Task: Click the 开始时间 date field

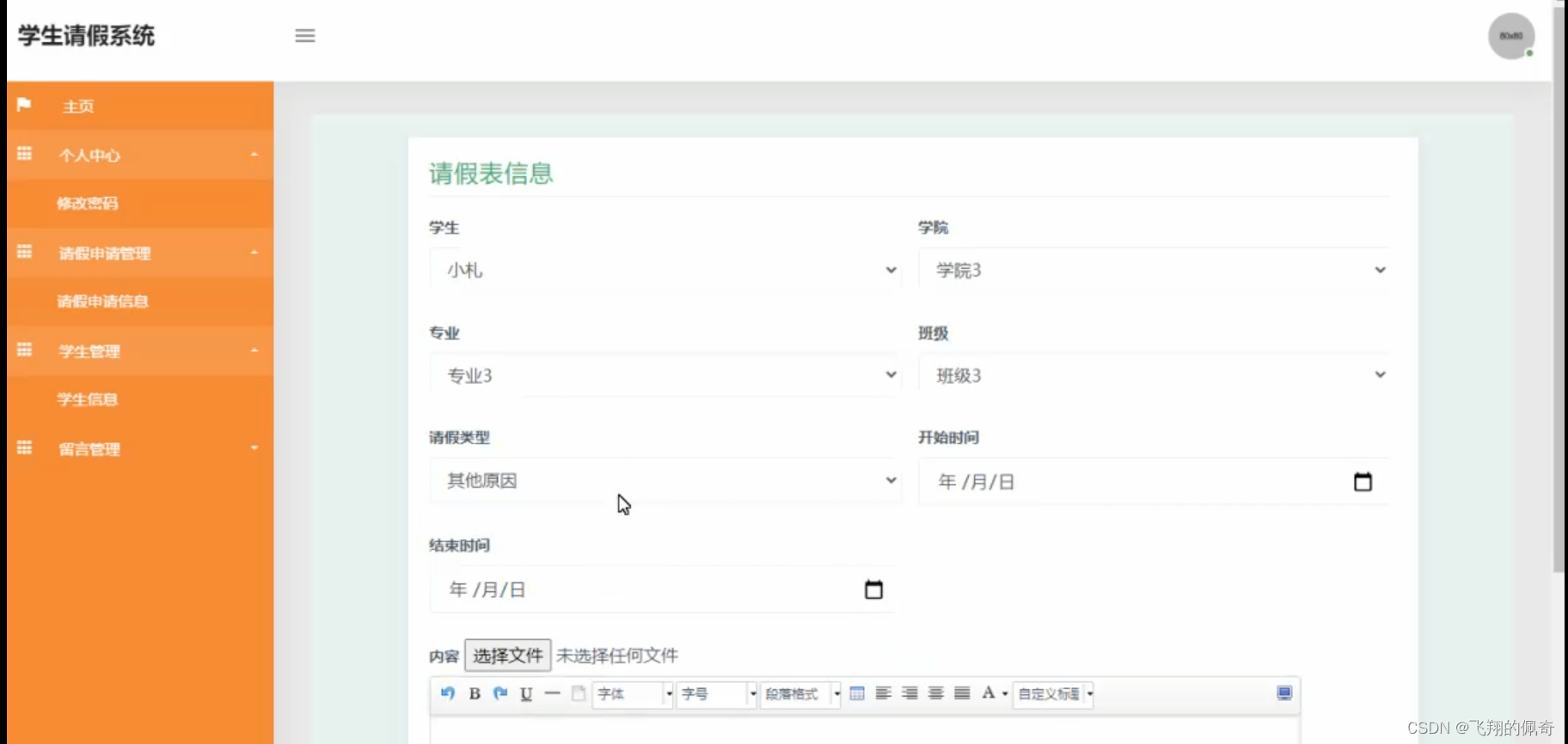Action: [1154, 482]
